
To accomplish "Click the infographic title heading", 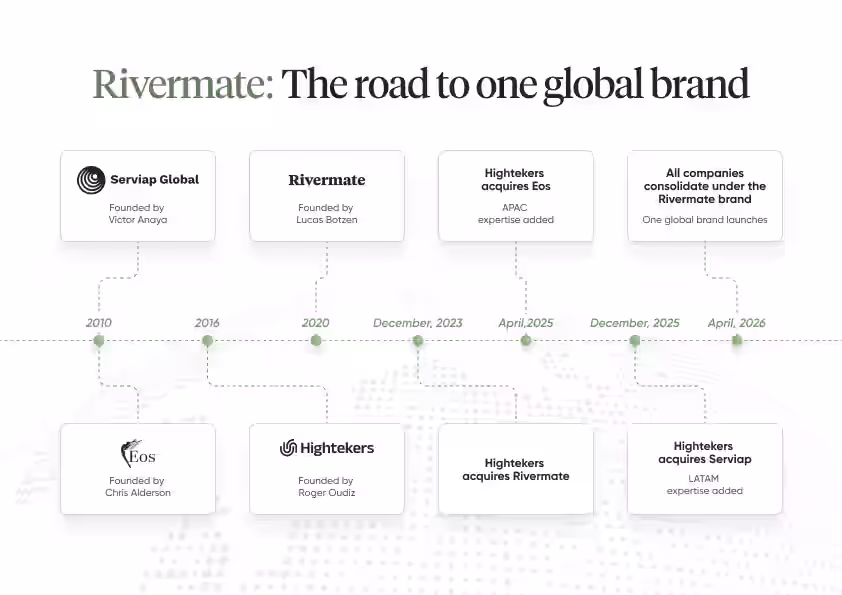I will pyautogui.click(x=421, y=84).
